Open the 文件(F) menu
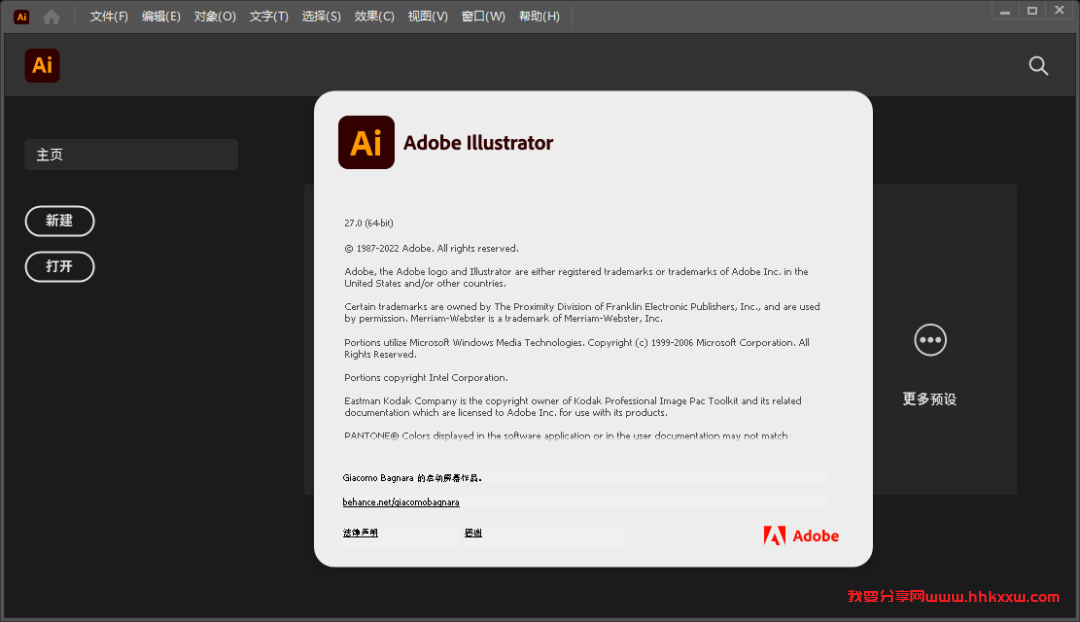This screenshot has width=1080, height=622. [x=109, y=17]
